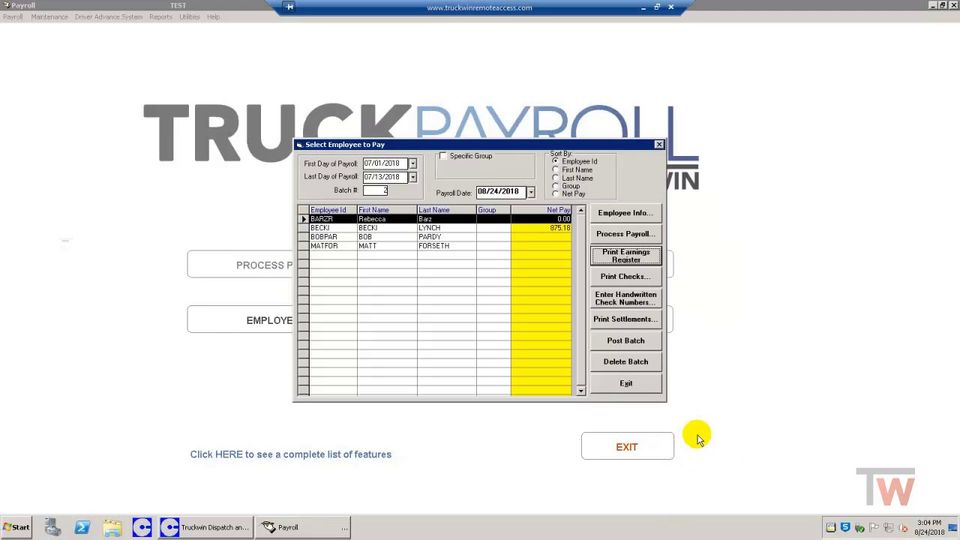Click the Employee Id column header
960x540 pixels.
pyautogui.click(x=333, y=210)
